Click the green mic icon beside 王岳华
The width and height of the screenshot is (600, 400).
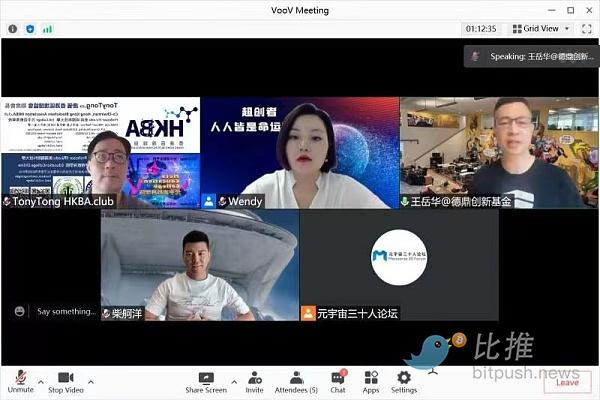click(x=405, y=201)
